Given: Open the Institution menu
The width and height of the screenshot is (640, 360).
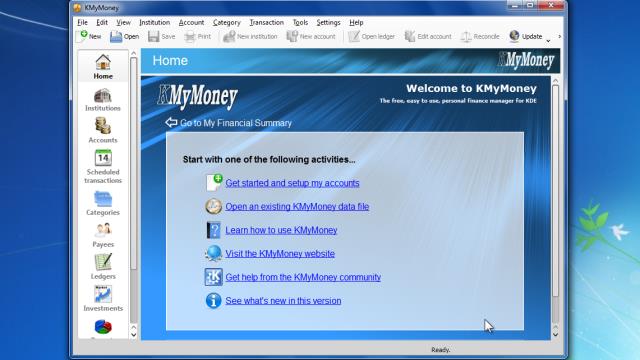Looking at the screenshot, I should coord(154,22).
